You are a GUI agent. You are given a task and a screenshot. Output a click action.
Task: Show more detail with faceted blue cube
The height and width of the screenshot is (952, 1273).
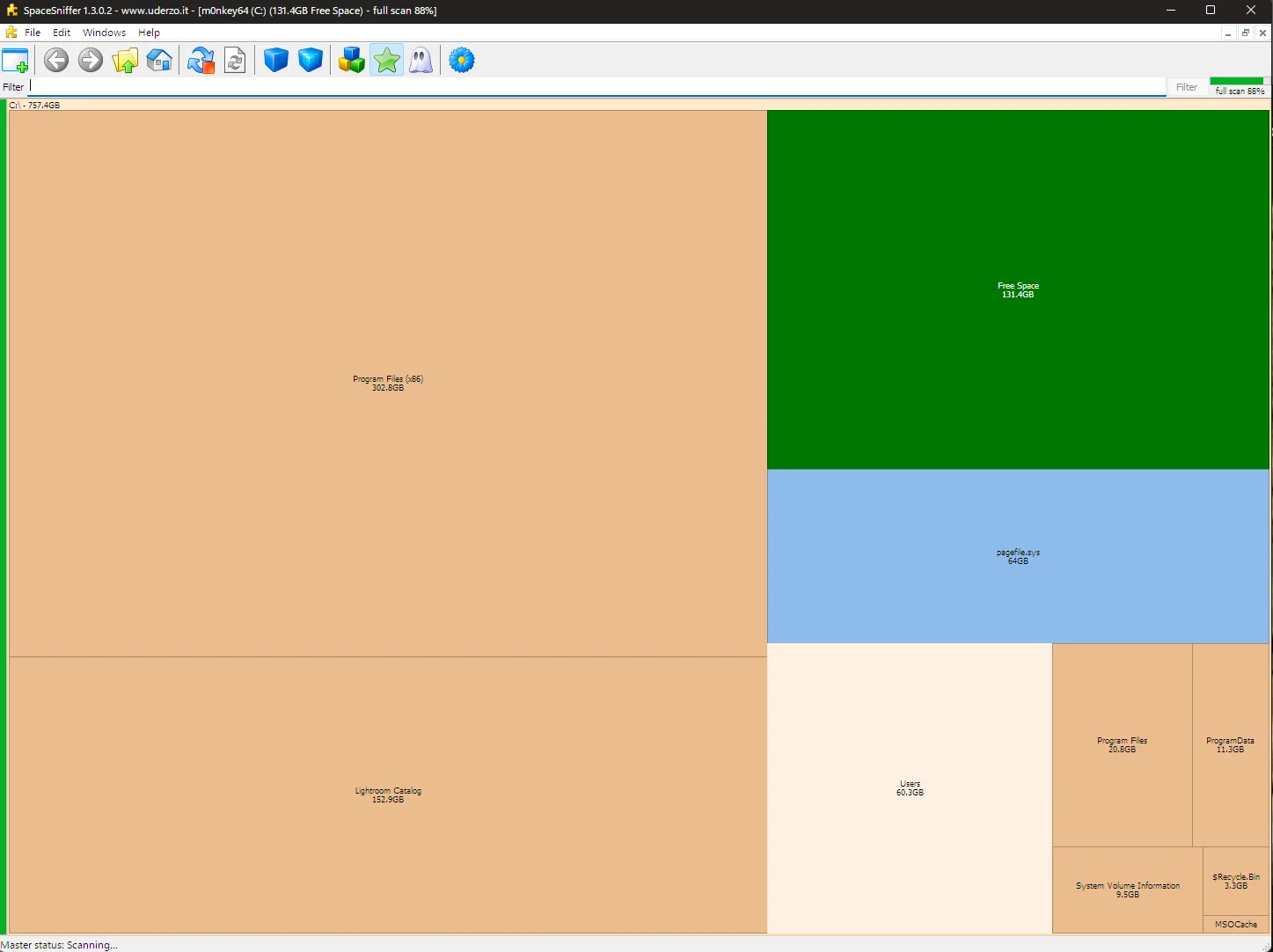[x=311, y=61]
